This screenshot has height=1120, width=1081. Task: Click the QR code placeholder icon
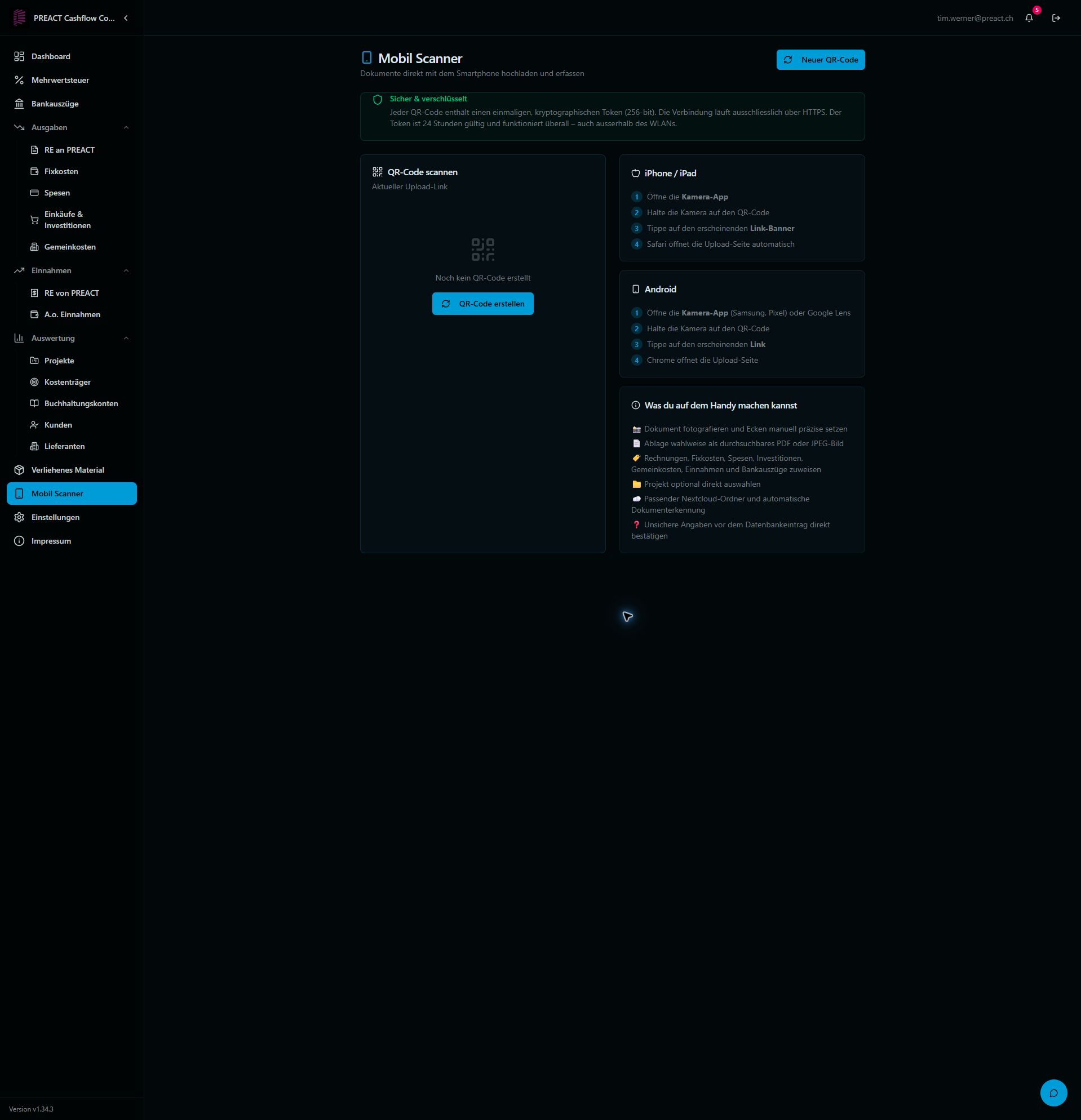tap(483, 250)
